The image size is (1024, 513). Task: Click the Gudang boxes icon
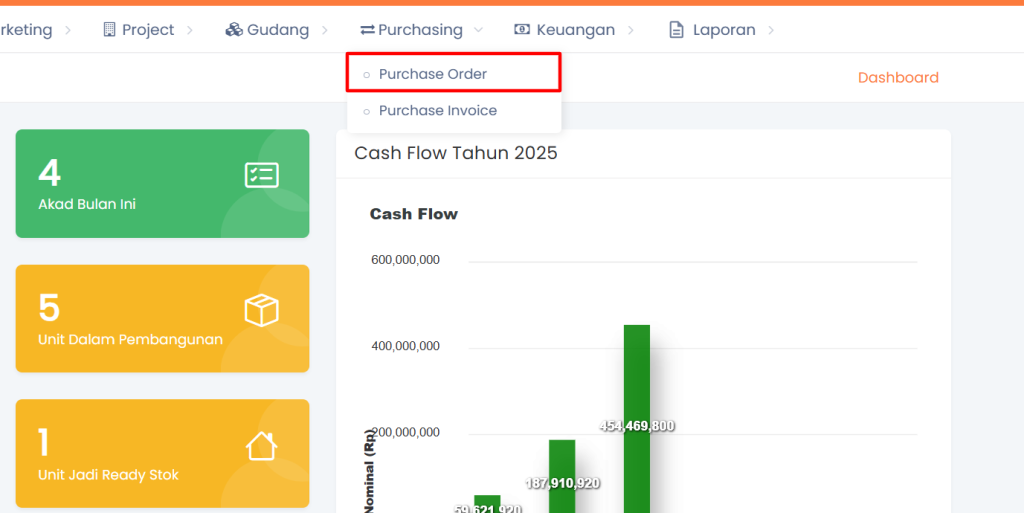(234, 30)
